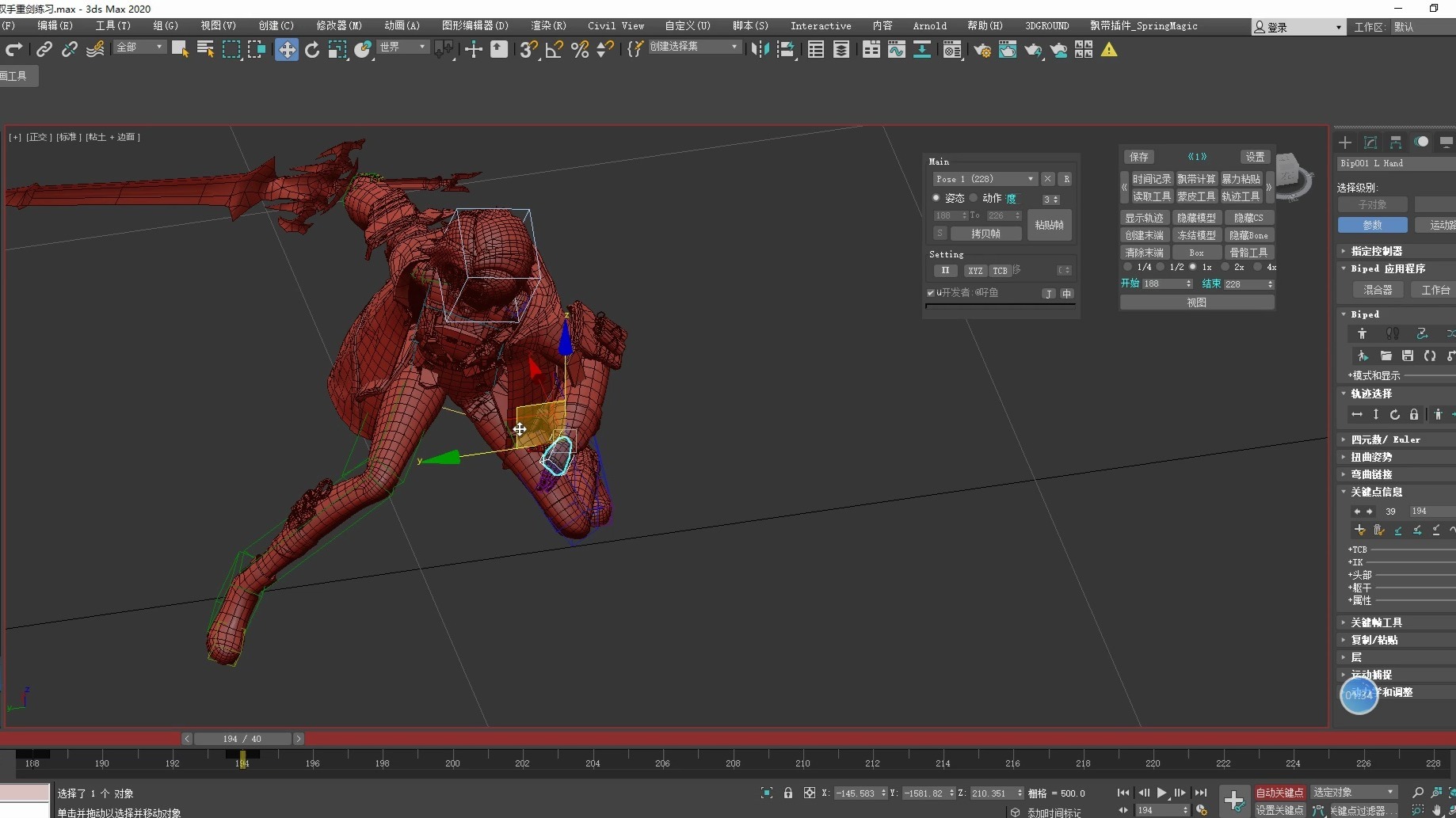This screenshot has width=1456, height=818.
Task: Switch to the Modify panel icon
Action: point(1370,142)
